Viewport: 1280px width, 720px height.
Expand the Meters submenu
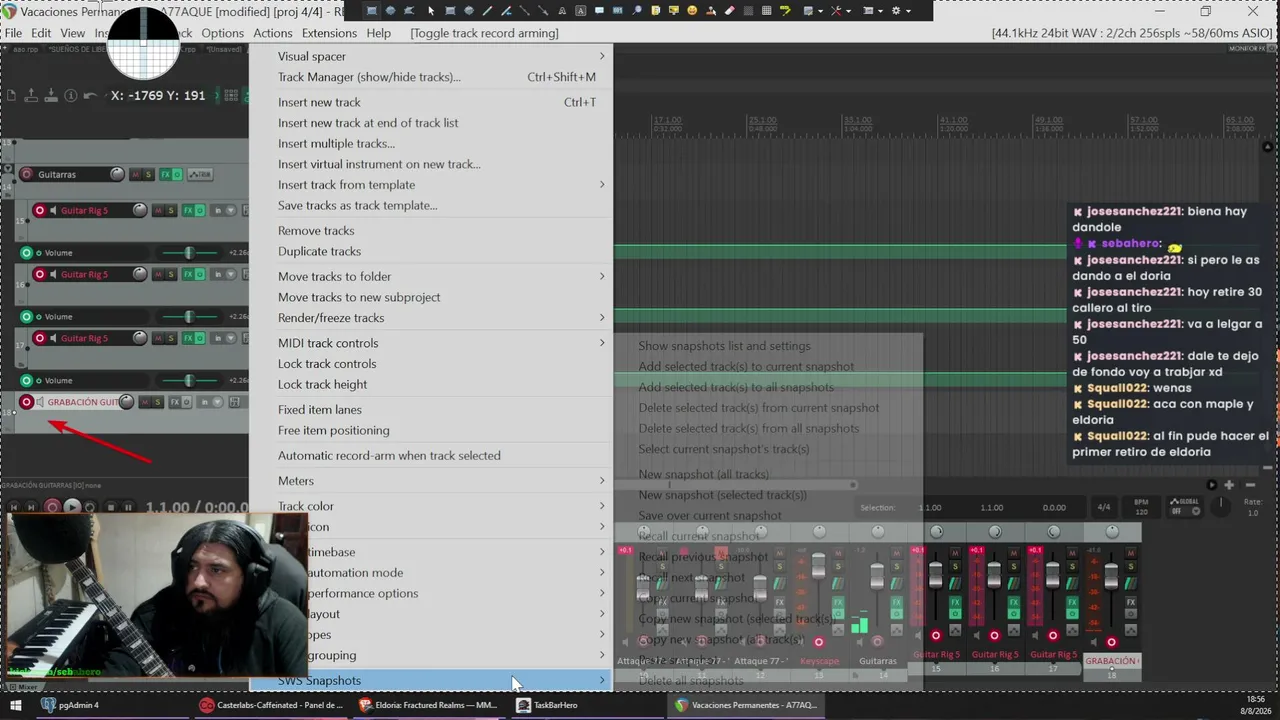point(602,481)
